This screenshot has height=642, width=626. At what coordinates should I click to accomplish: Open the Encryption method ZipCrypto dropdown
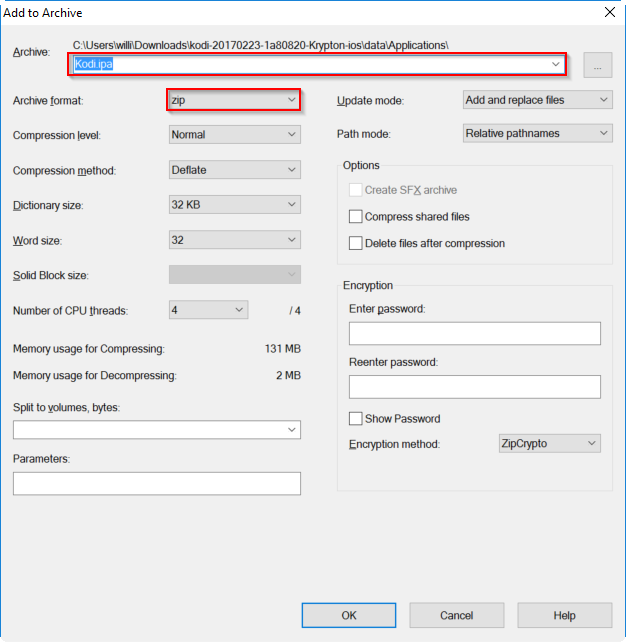549,443
